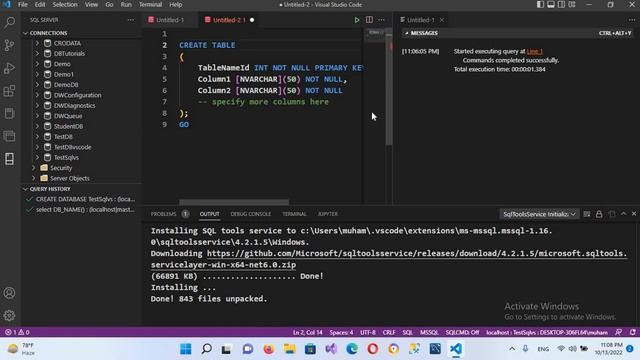Image resolution: width=640 pixels, height=360 pixels.
Task: Expand the DemoDB database node
Action: [37, 84]
